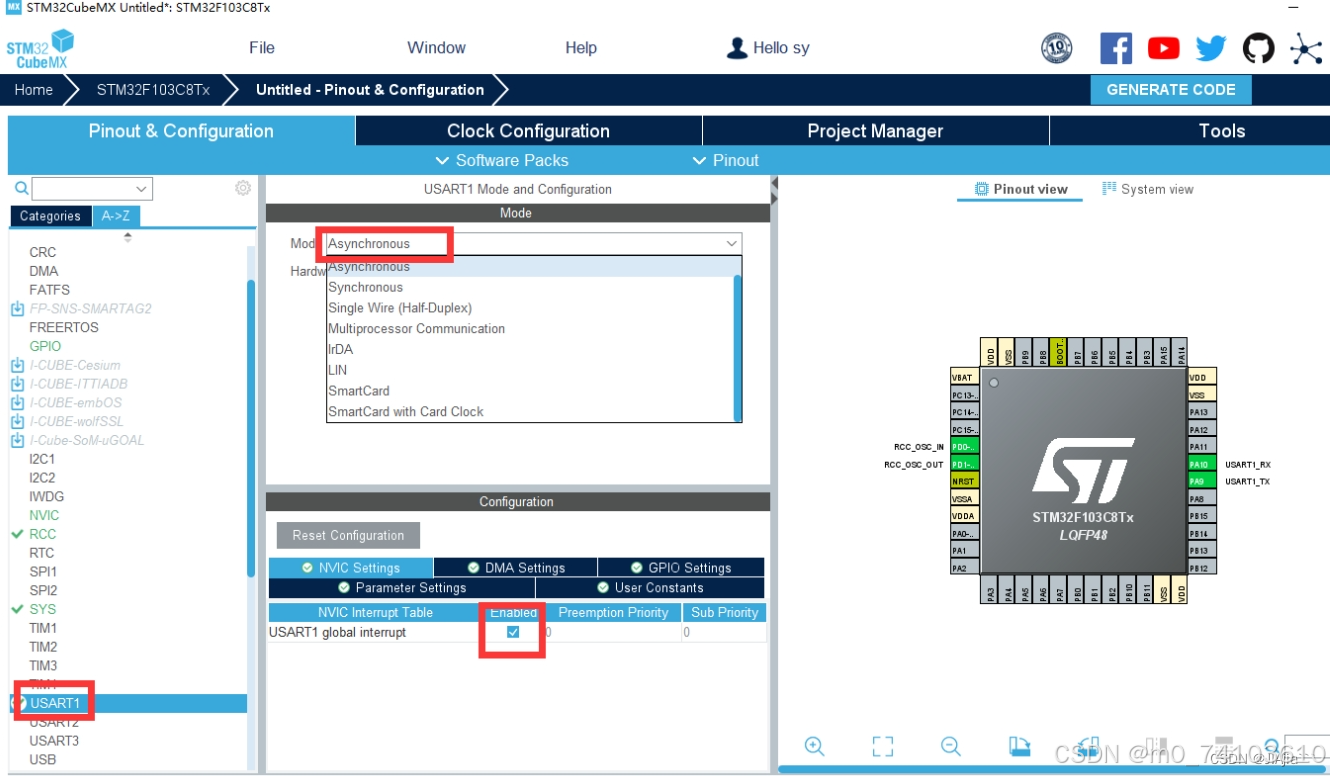Click the ST logo on the chip

pos(1083,470)
